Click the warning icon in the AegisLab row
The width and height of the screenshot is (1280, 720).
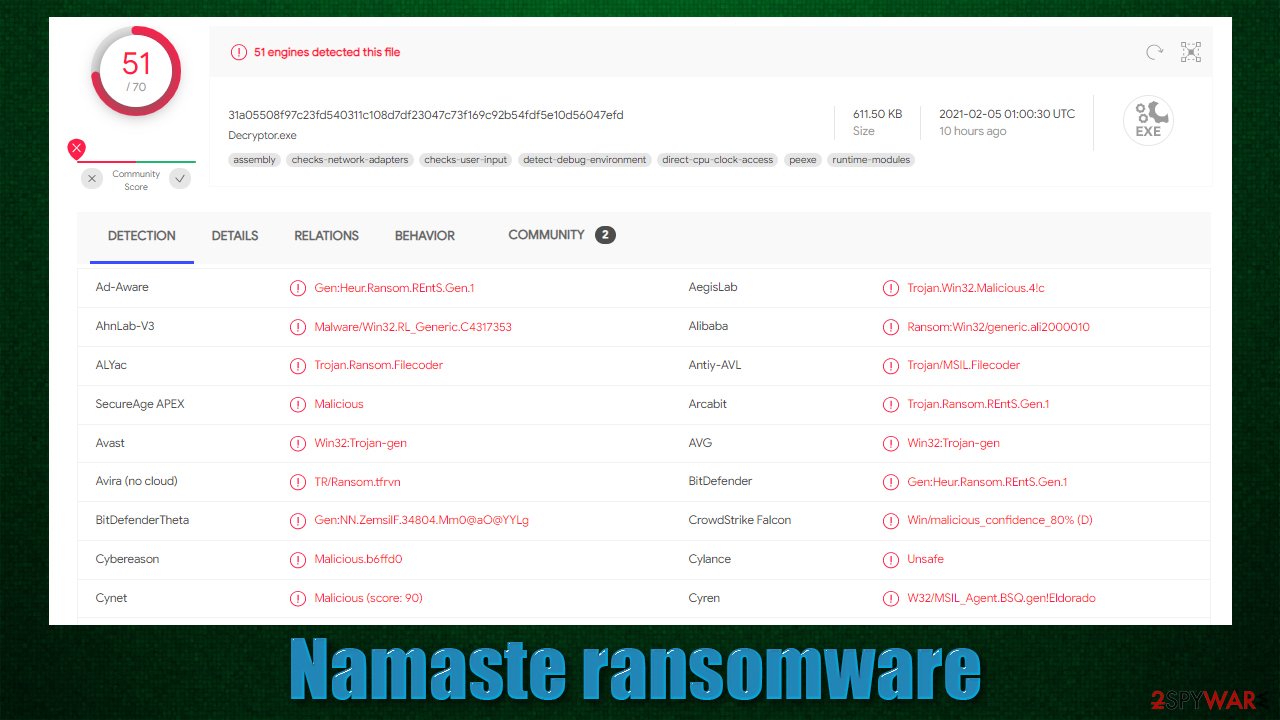890,288
